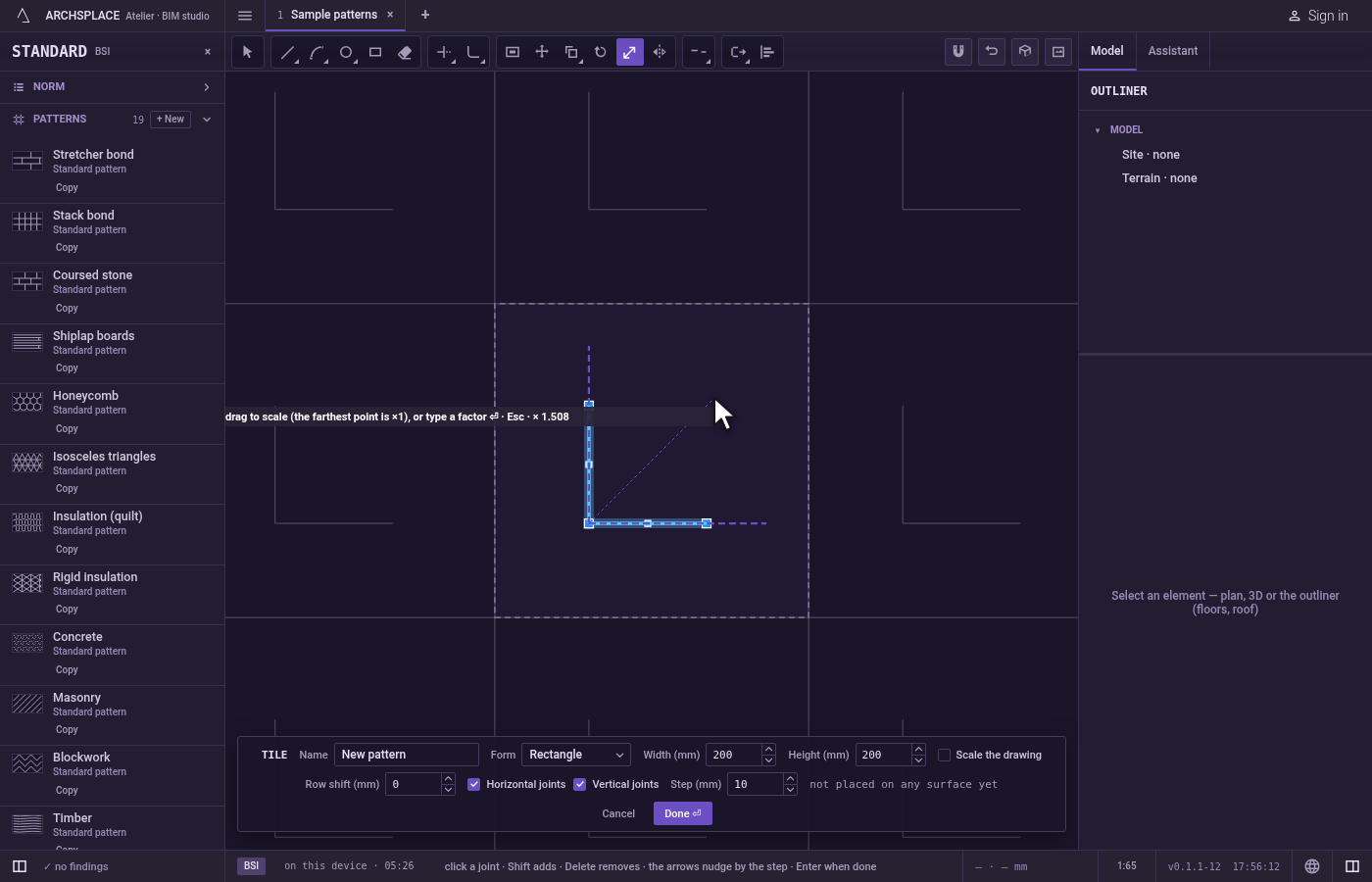Screen dimensions: 1372x882
Task: Select the arrow pointer tool
Action: tap(247, 52)
